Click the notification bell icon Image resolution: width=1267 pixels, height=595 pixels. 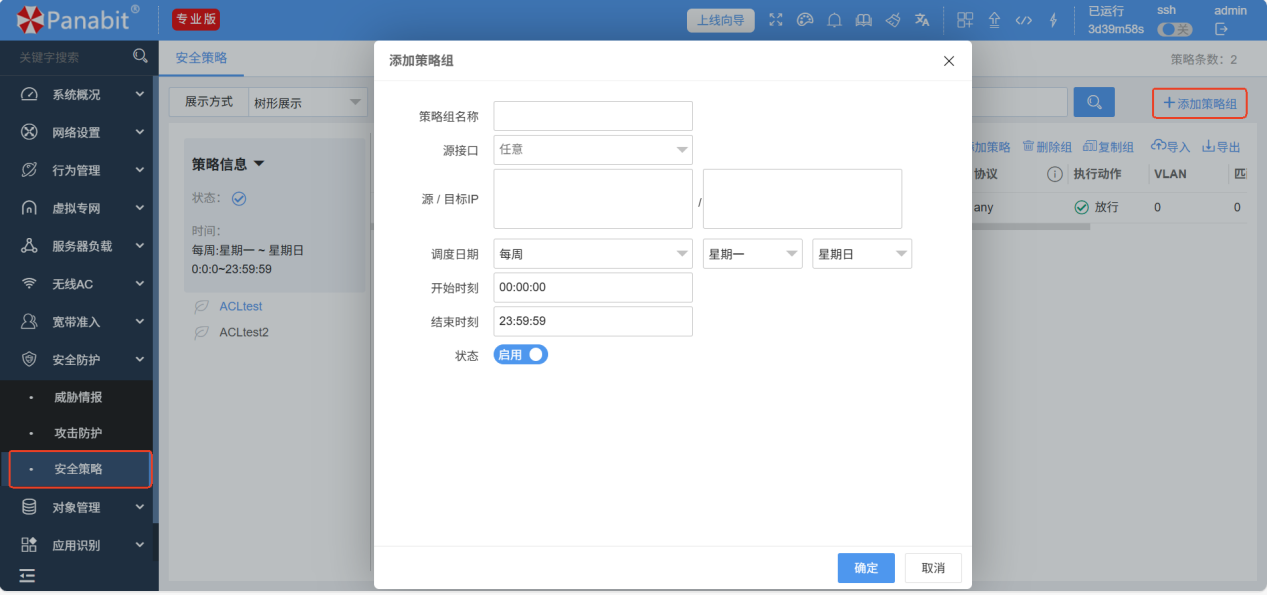834,20
